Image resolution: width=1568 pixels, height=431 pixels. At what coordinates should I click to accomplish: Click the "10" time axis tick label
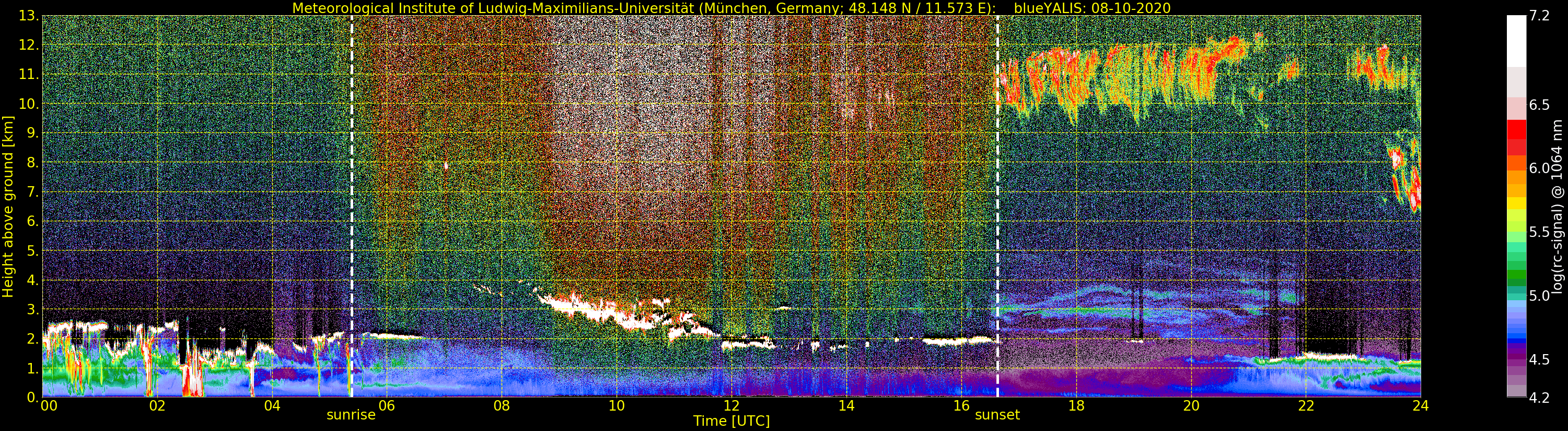coord(617,406)
